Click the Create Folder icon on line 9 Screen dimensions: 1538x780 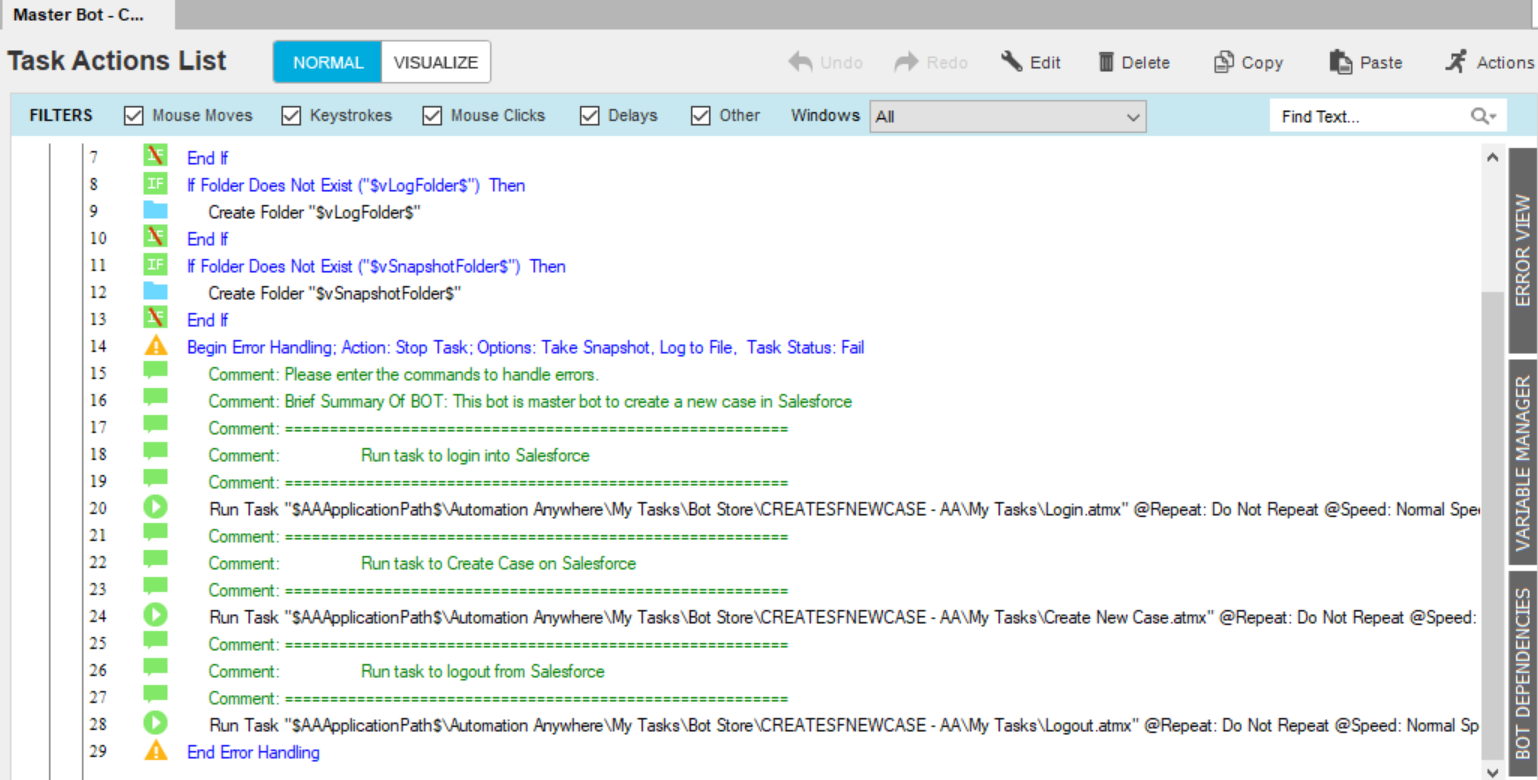155,211
